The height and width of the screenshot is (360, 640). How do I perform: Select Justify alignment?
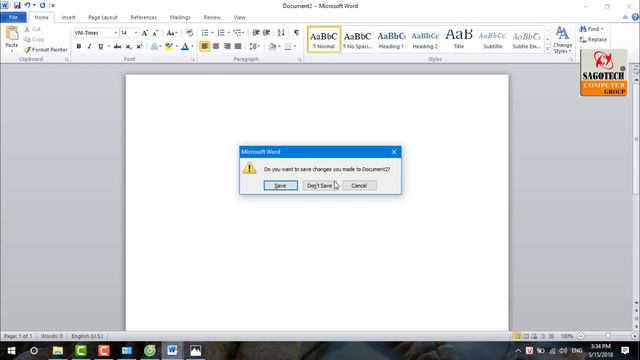click(238, 47)
